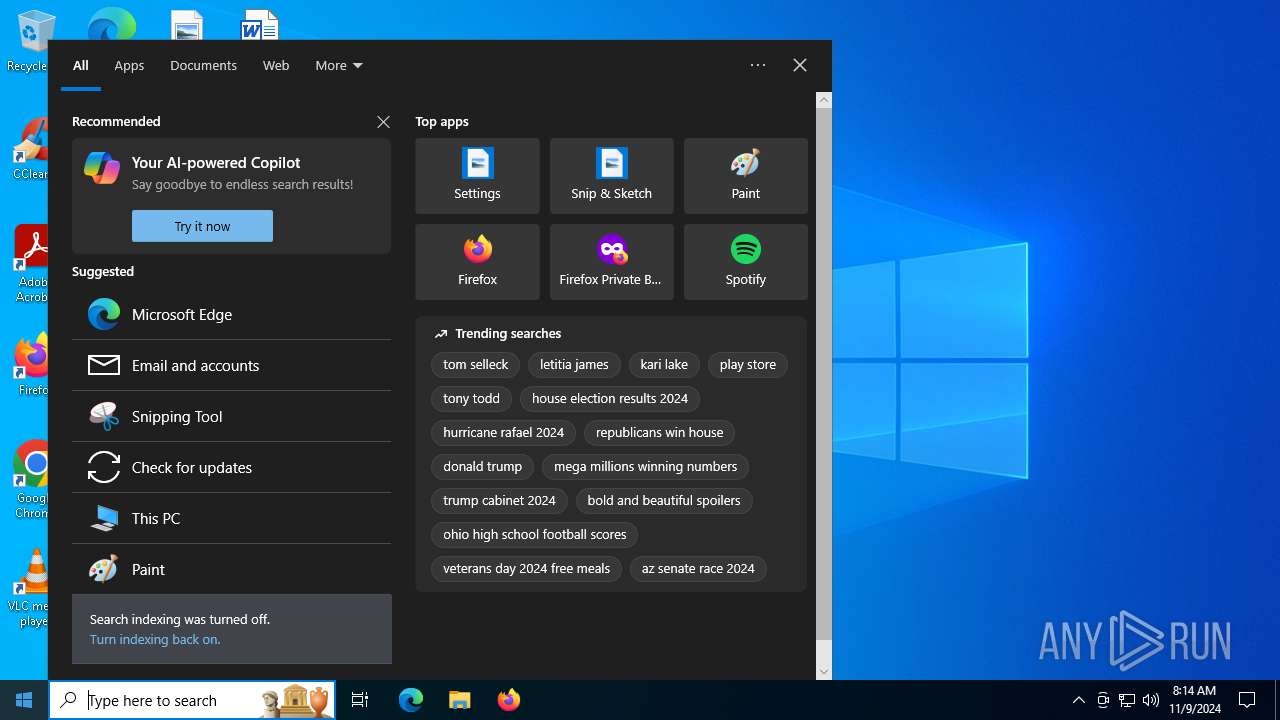Switch to the Documents tab

tap(203, 65)
